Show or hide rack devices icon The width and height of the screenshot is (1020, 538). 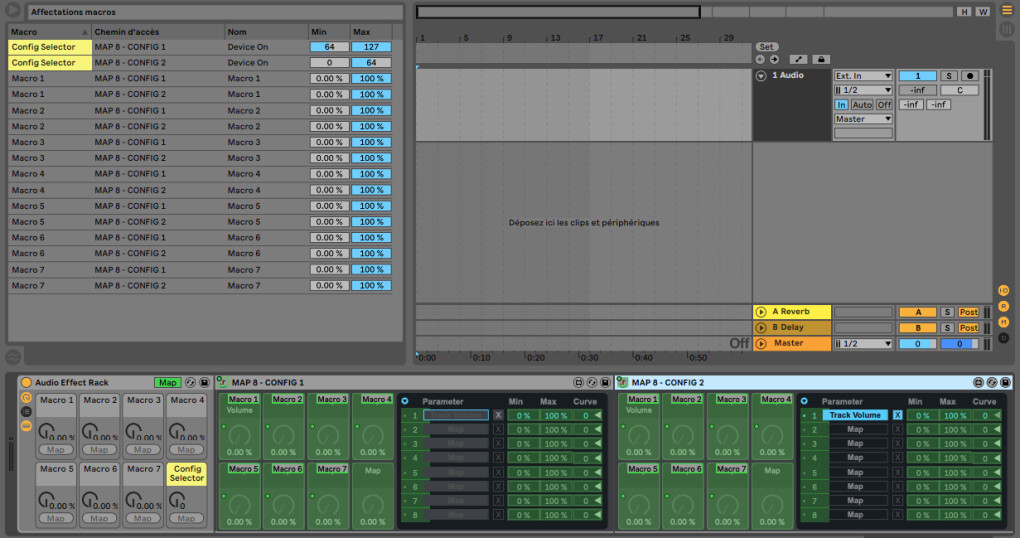coord(26,426)
